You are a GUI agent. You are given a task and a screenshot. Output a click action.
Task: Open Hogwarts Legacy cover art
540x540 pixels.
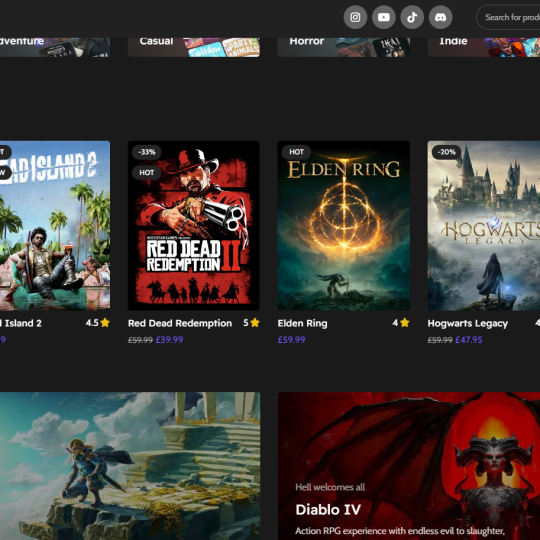click(484, 226)
